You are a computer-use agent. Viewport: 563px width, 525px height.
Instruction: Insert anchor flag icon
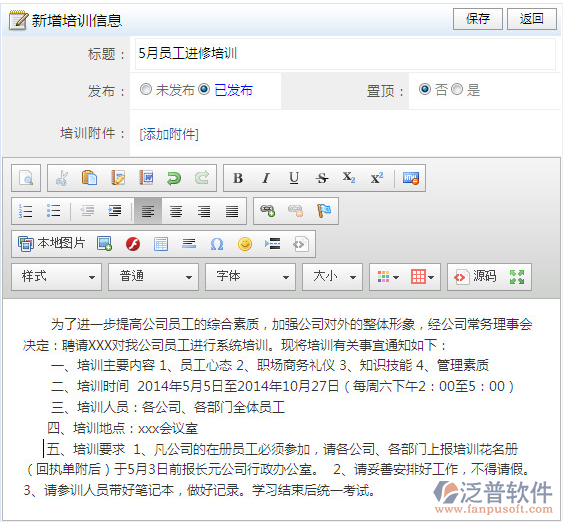coord(324,211)
